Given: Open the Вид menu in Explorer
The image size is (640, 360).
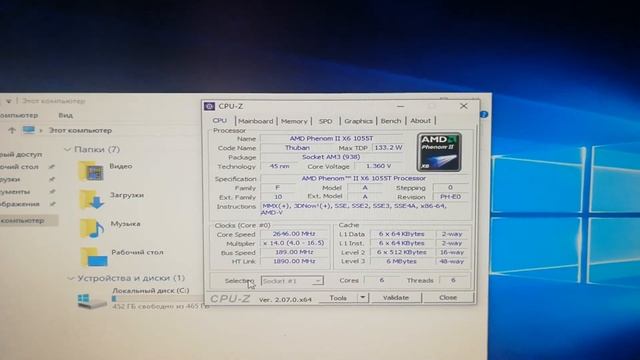Looking at the screenshot, I should [x=65, y=116].
